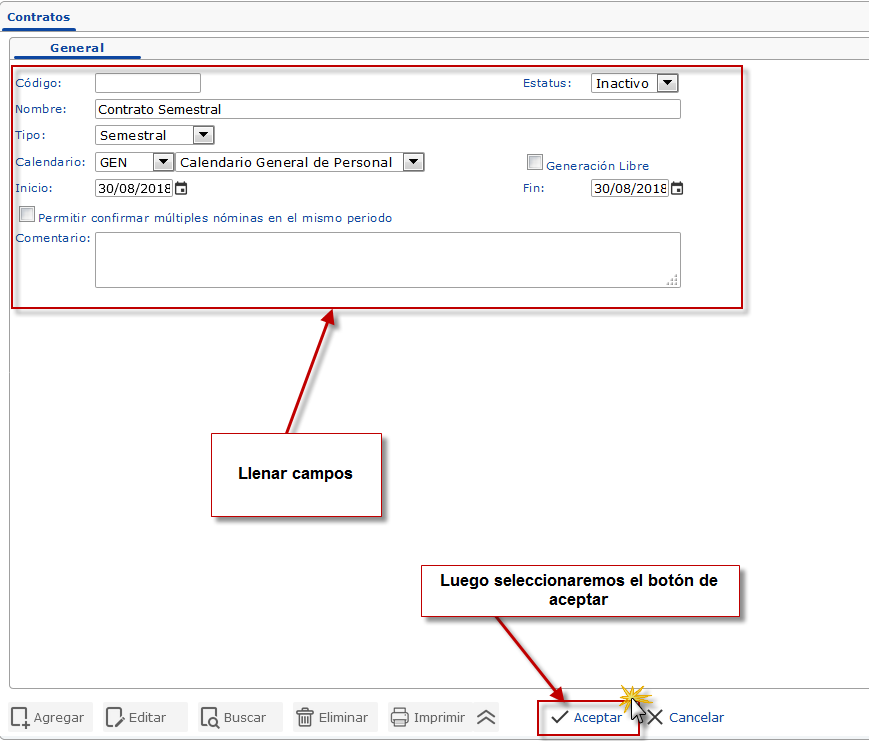
Task: Confirm the form with Aceptar
Action: 587,718
